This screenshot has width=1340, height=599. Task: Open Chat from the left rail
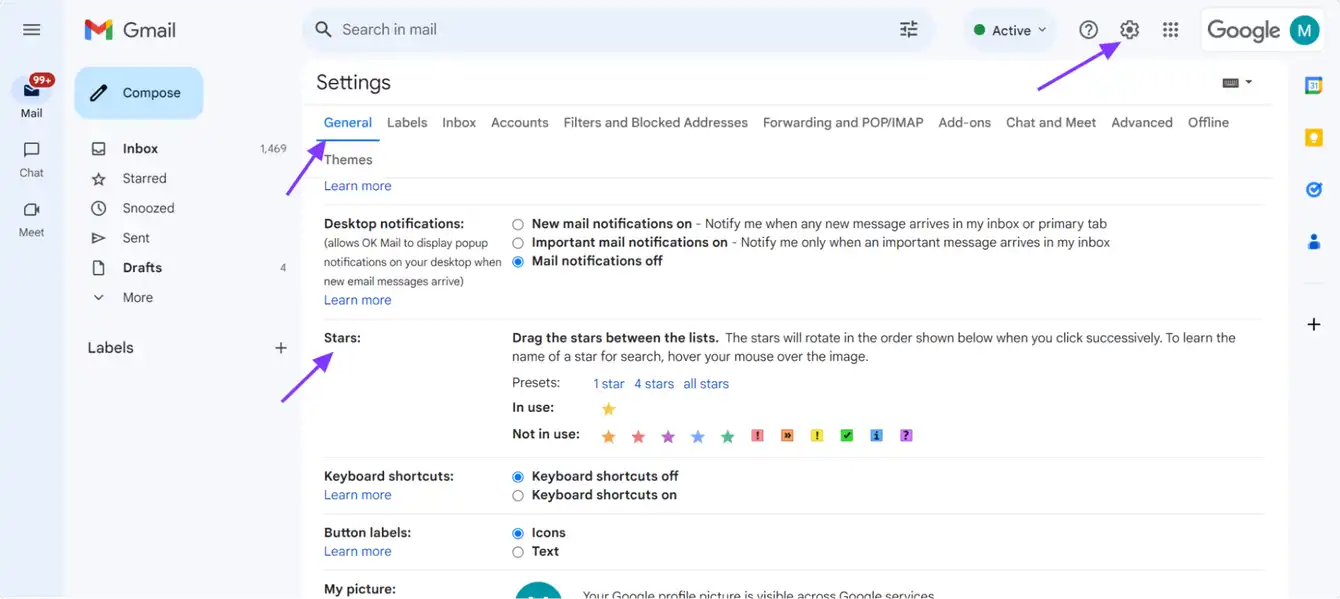tap(32, 159)
